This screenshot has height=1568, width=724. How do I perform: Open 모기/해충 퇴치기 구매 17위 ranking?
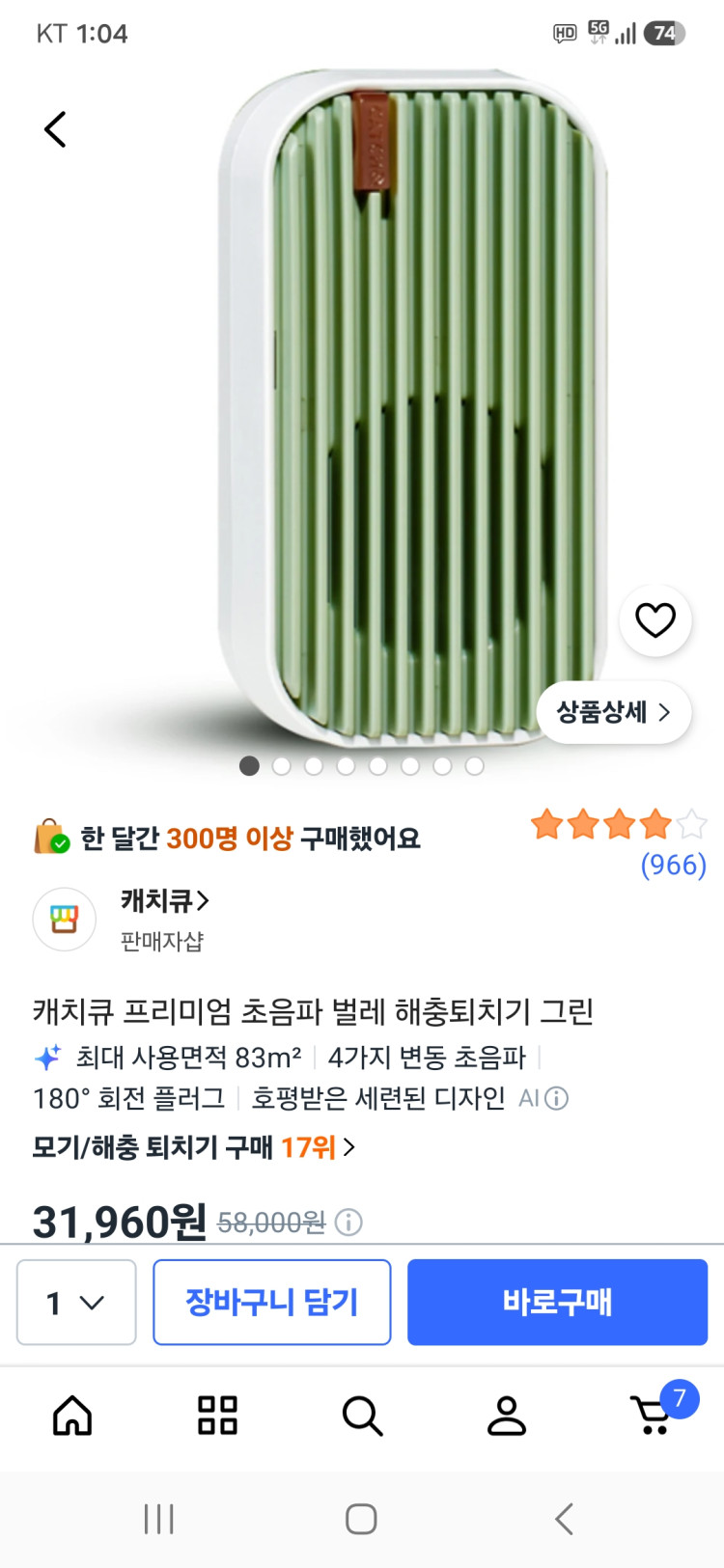coord(194,1147)
